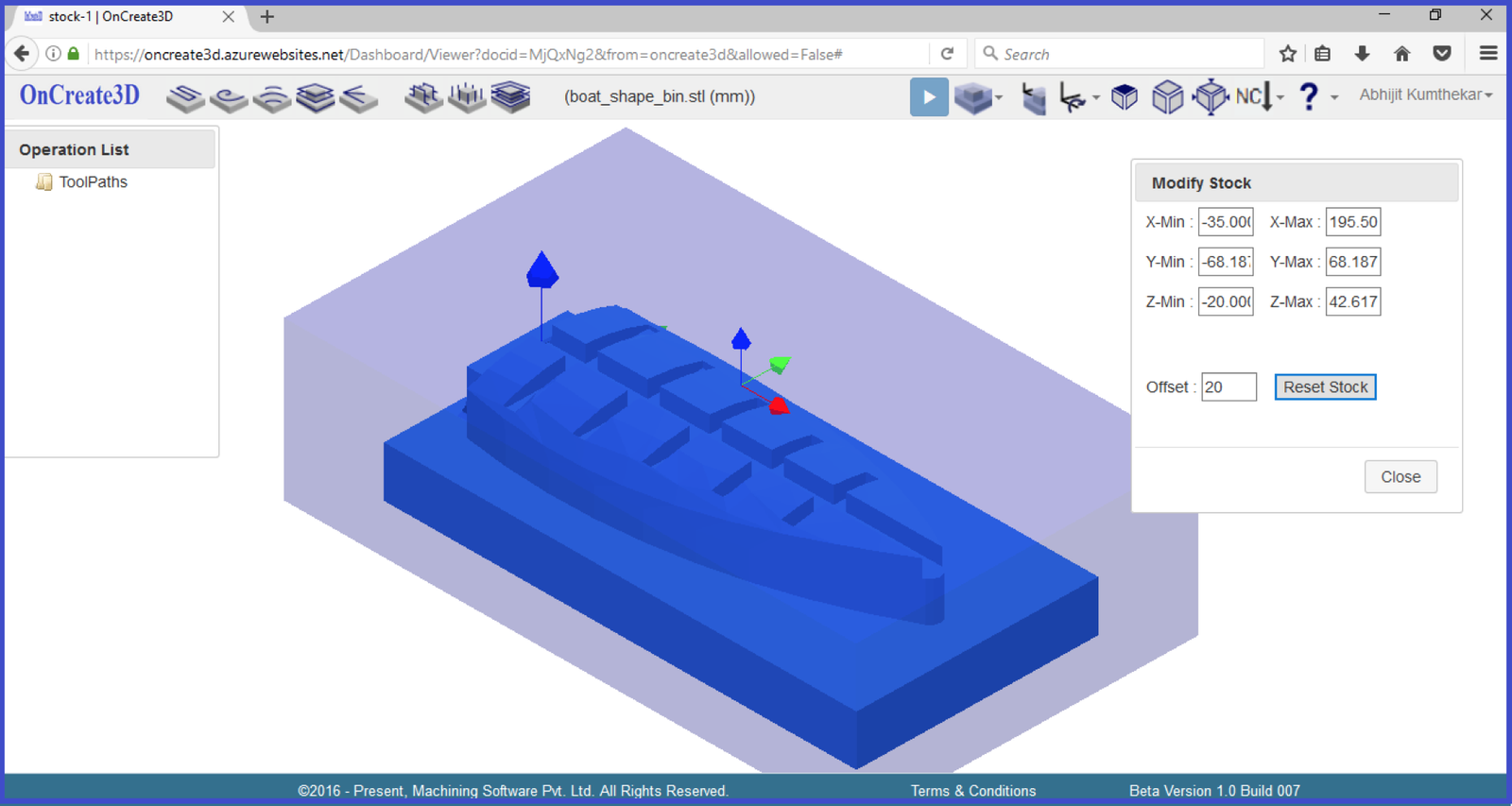Click the X-Max value field
The image size is (1512, 806).
1352,222
